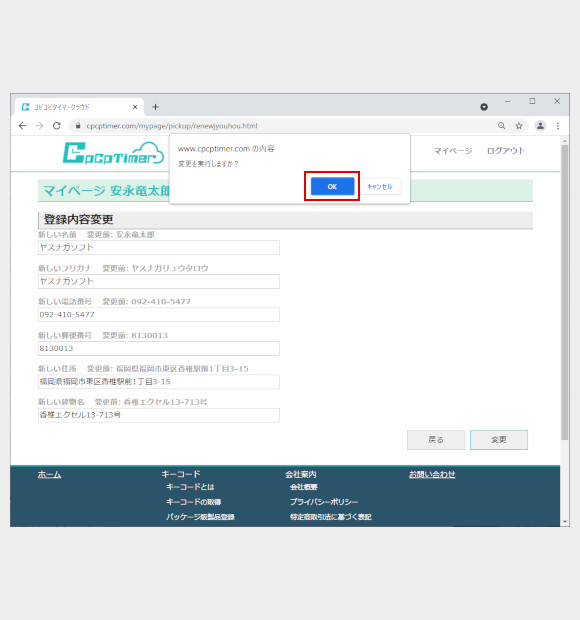The height and width of the screenshot is (620, 580).
Task: Close the コピコピタイマークラウド tab
Action: [135, 107]
